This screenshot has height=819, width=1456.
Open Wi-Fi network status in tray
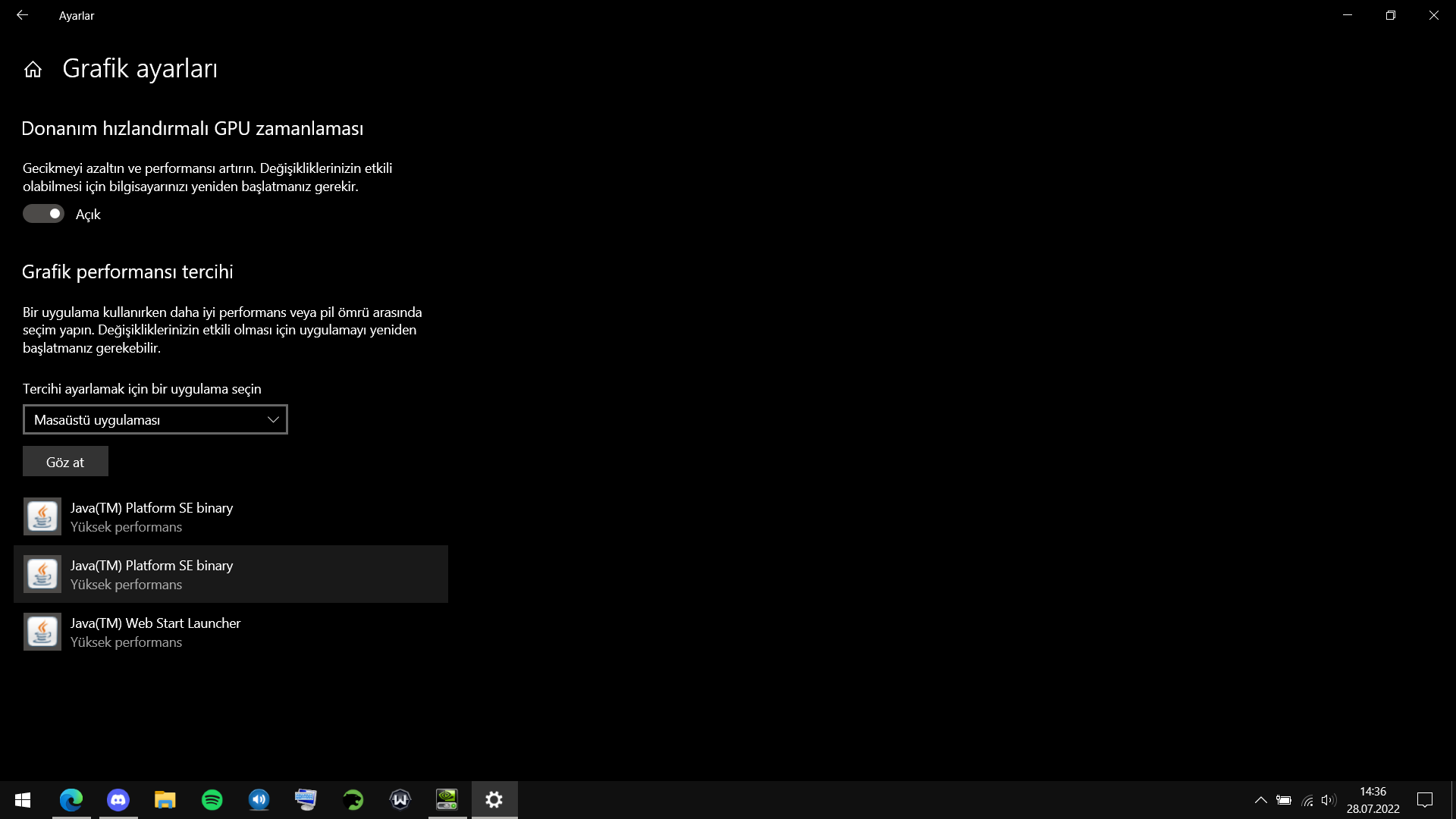coord(1307,800)
